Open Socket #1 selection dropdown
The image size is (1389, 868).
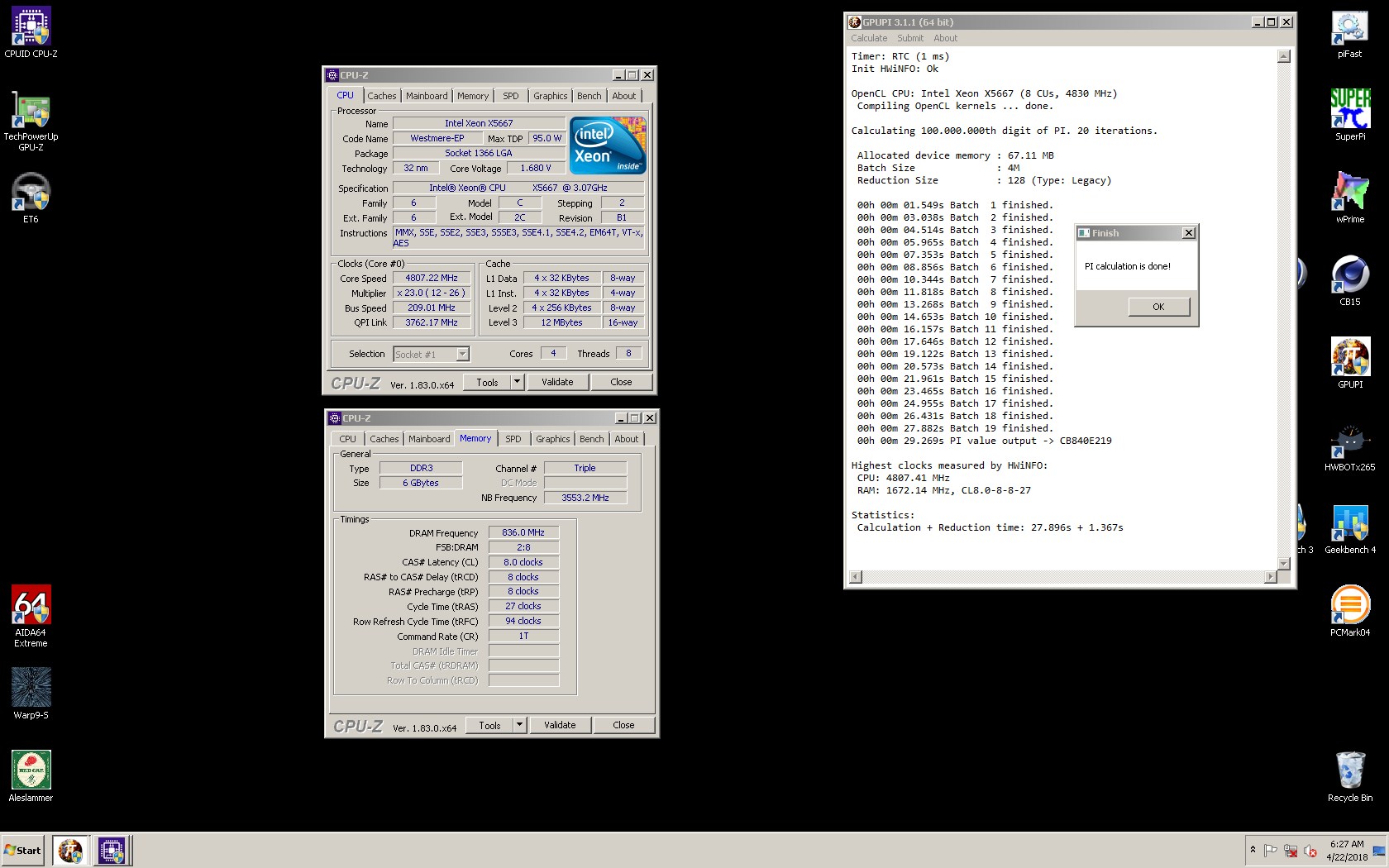[431, 355]
